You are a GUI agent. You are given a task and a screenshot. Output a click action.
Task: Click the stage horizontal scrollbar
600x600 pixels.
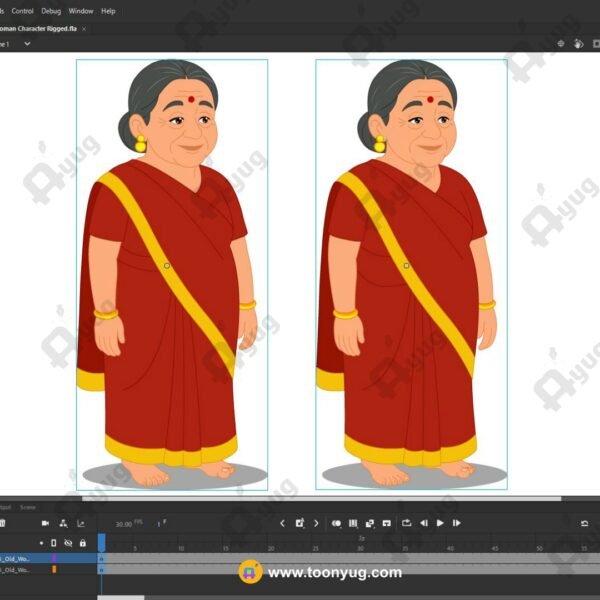[x=321, y=499]
